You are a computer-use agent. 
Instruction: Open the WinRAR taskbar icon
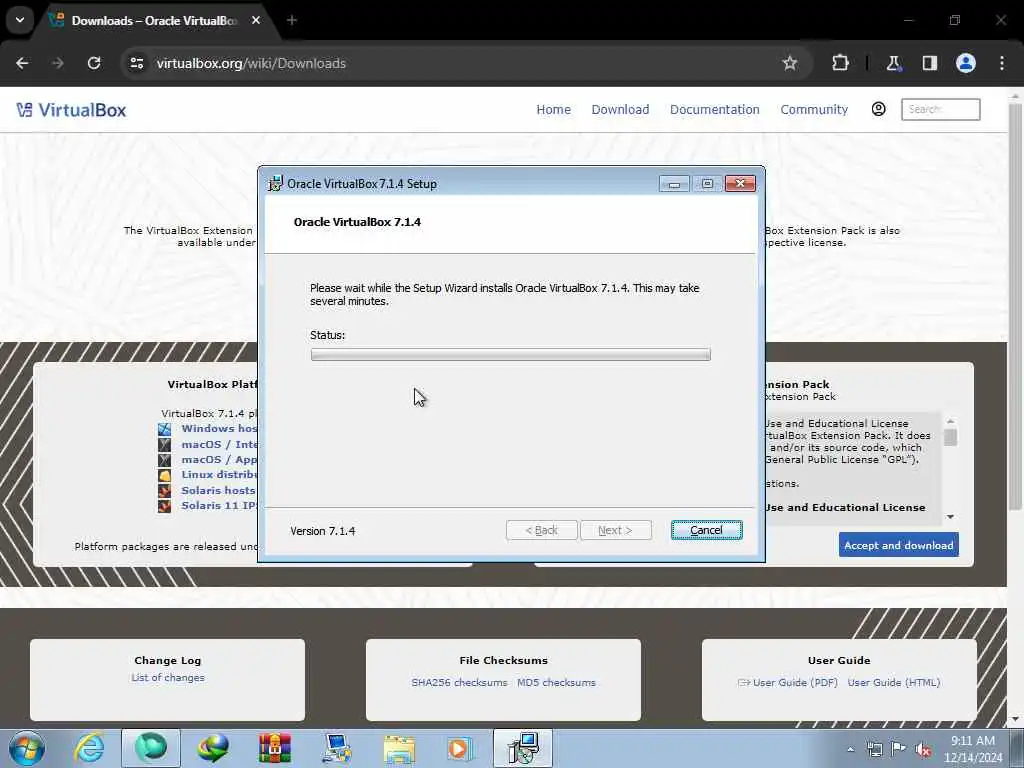click(x=274, y=748)
